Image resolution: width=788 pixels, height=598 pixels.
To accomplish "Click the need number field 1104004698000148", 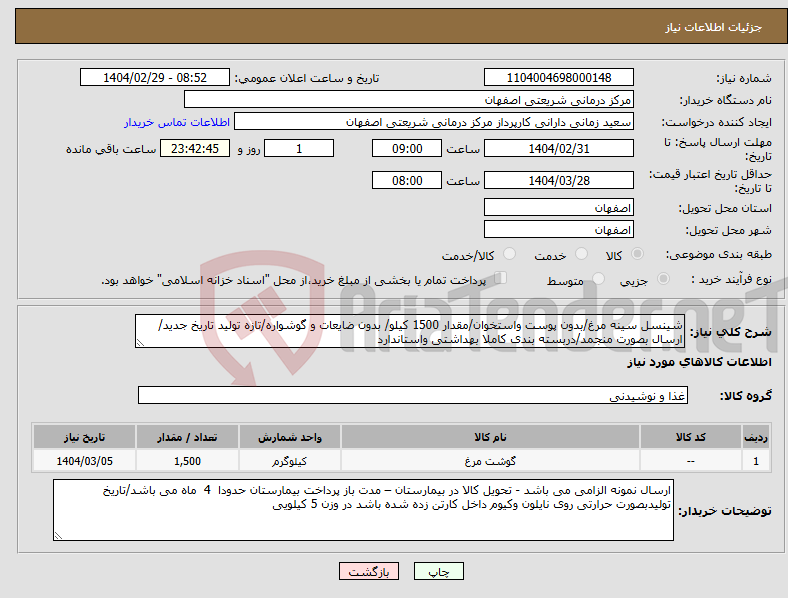I will pyautogui.click(x=558, y=77).
